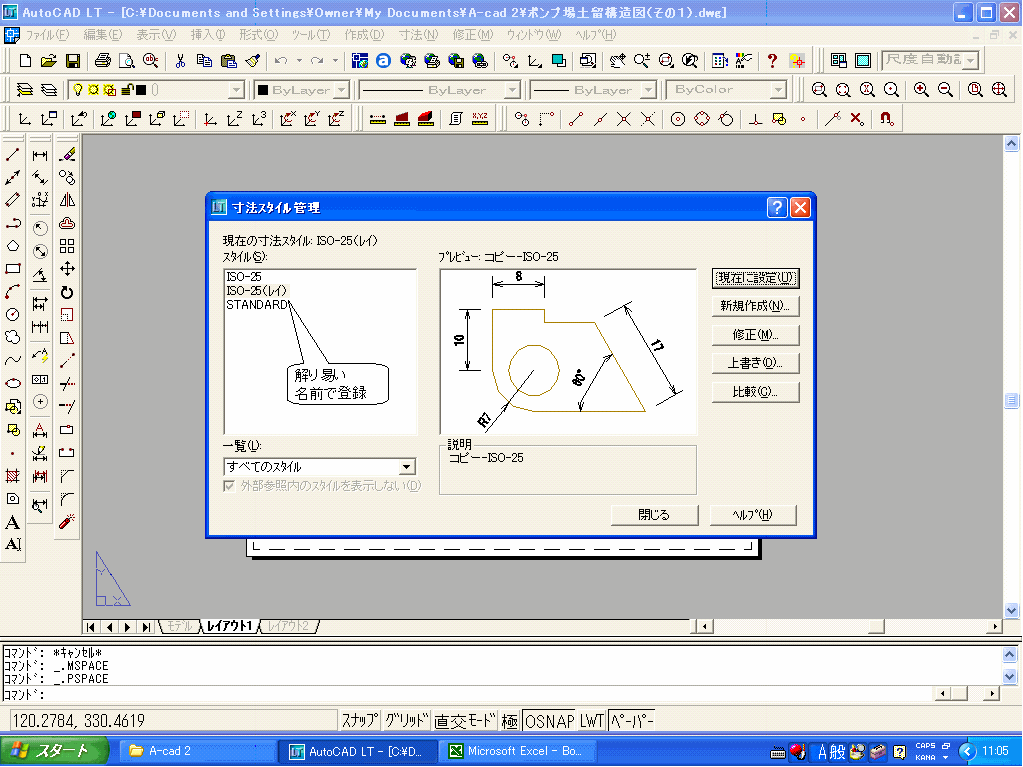Open the 一覧 すべてのスタイル dropdown

(x=406, y=467)
